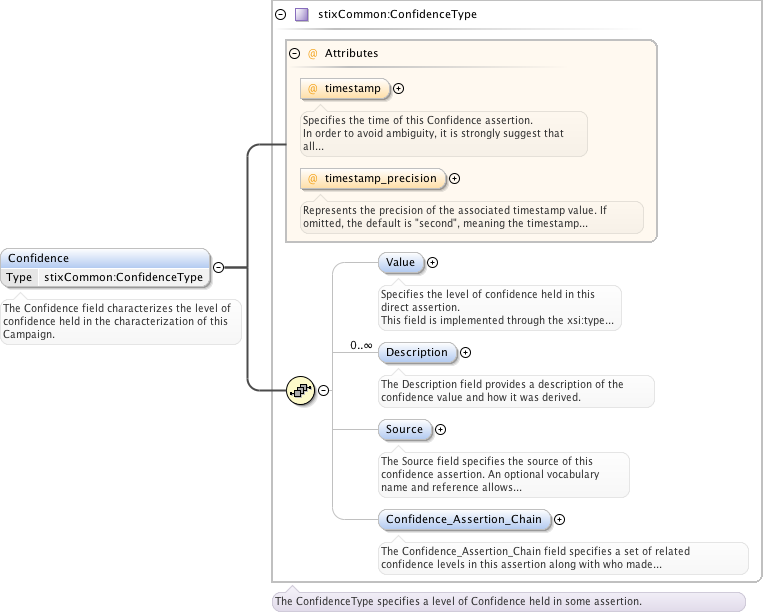Click the @ symbol beside Attributes header
This screenshot has width=764, height=615.
click(x=312, y=54)
